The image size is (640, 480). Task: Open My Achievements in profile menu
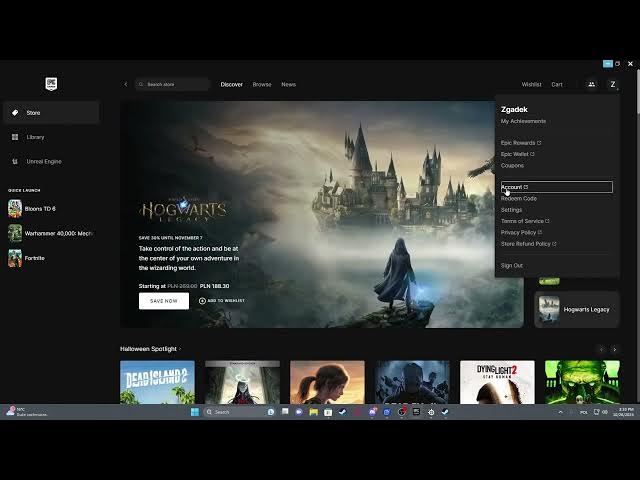(523, 121)
